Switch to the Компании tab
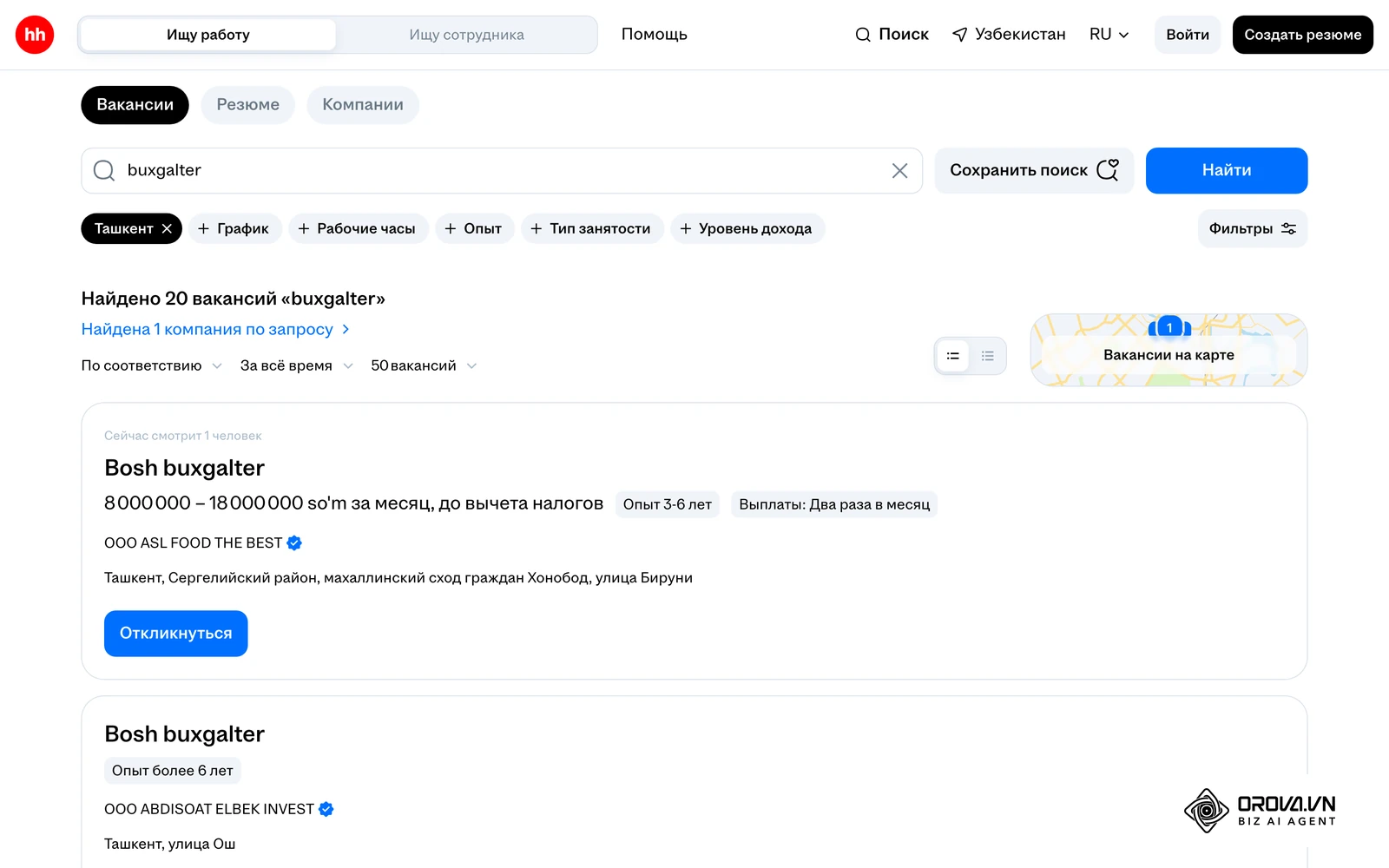 (363, 105)
